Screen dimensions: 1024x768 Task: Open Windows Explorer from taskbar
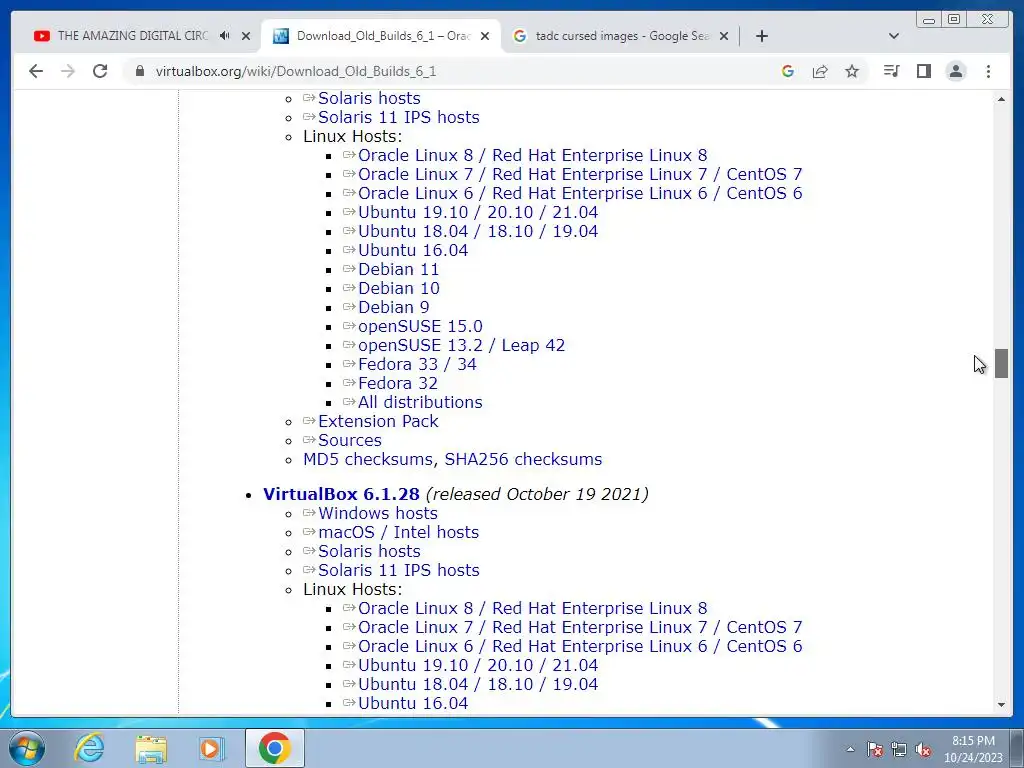tap(150, 748)
